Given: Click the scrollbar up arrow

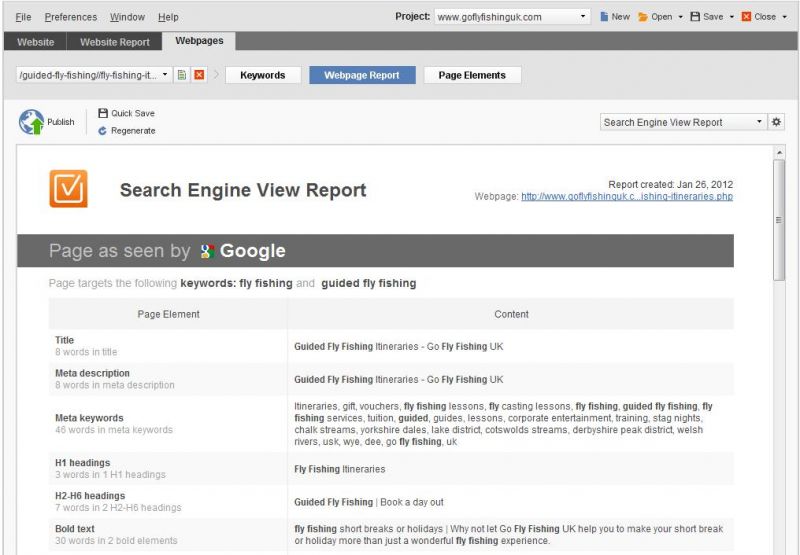Looking at the screenshot, I should (x=779, y=153).
